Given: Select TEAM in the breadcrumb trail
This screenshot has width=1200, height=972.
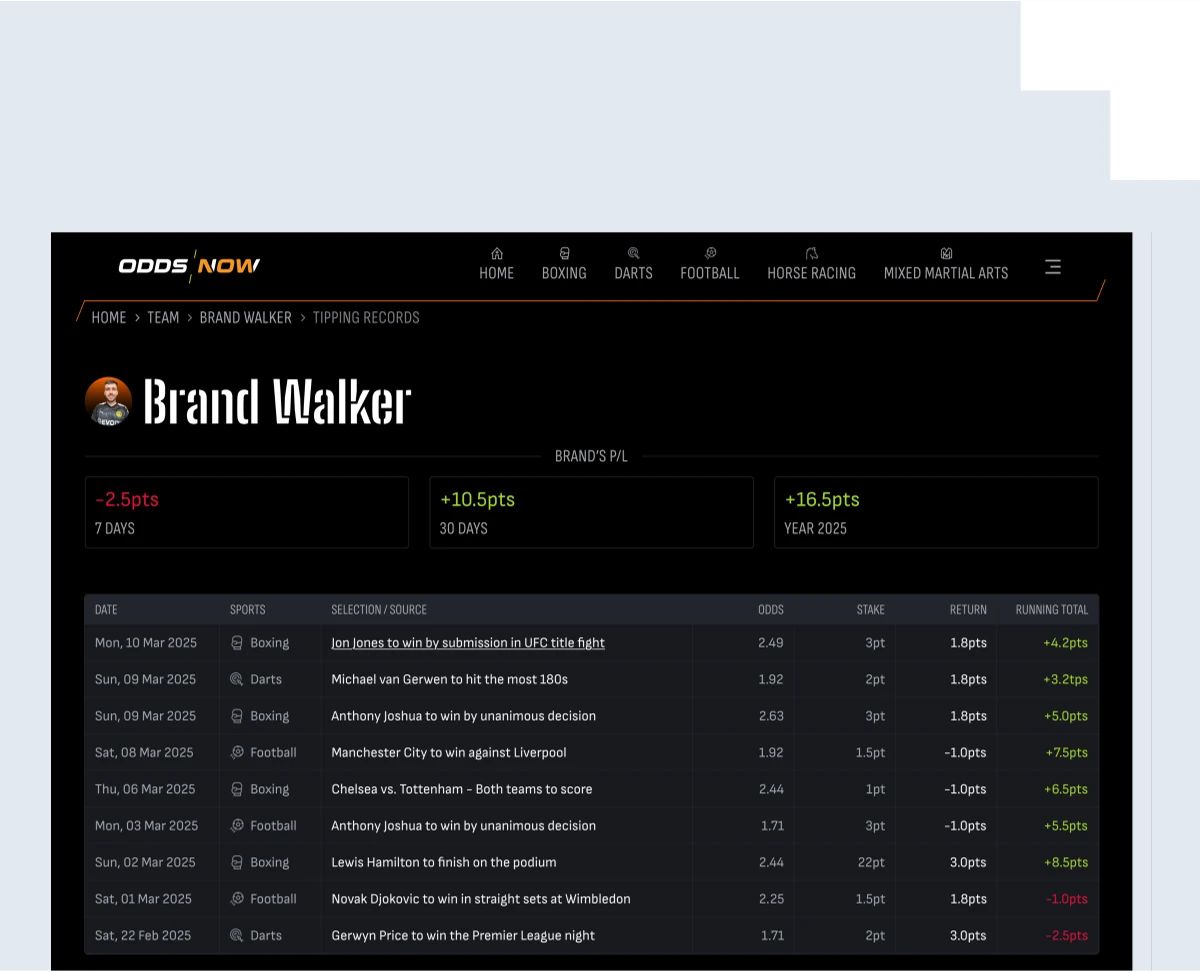Looking at the screenshot, I should click(163, 318).
